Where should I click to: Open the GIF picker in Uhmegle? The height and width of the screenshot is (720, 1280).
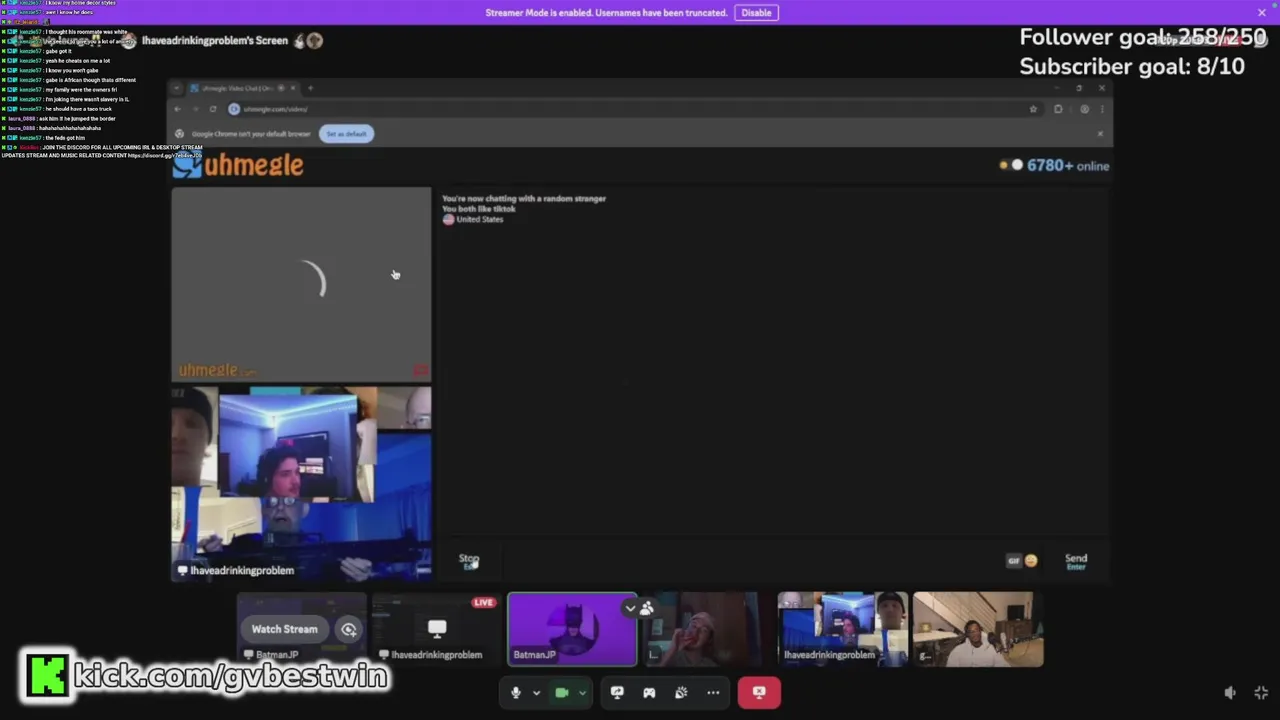tap(1013, 561)
